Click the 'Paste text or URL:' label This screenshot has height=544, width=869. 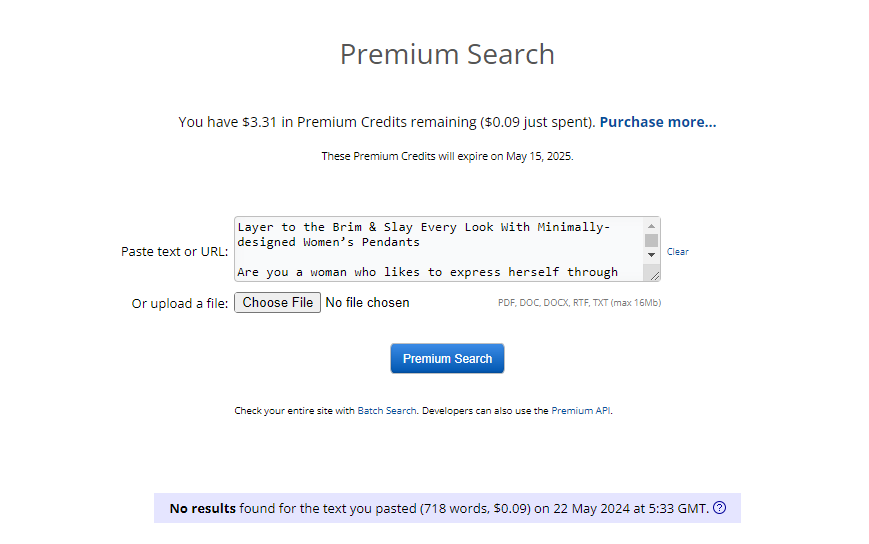[175, 252]
